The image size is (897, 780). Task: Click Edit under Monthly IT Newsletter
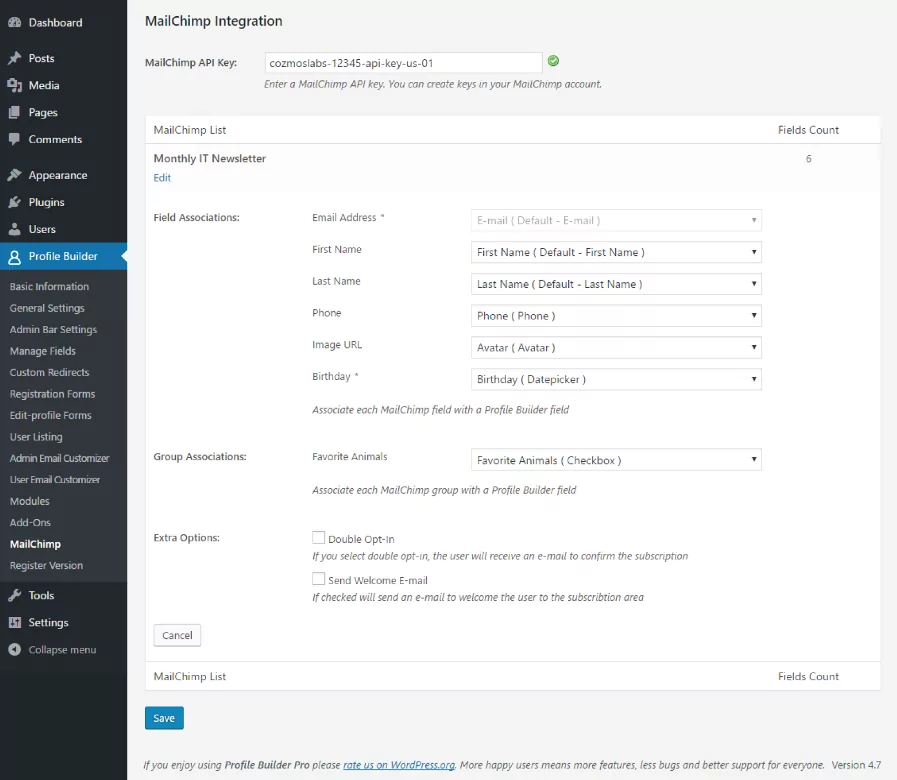pos(162,177)
